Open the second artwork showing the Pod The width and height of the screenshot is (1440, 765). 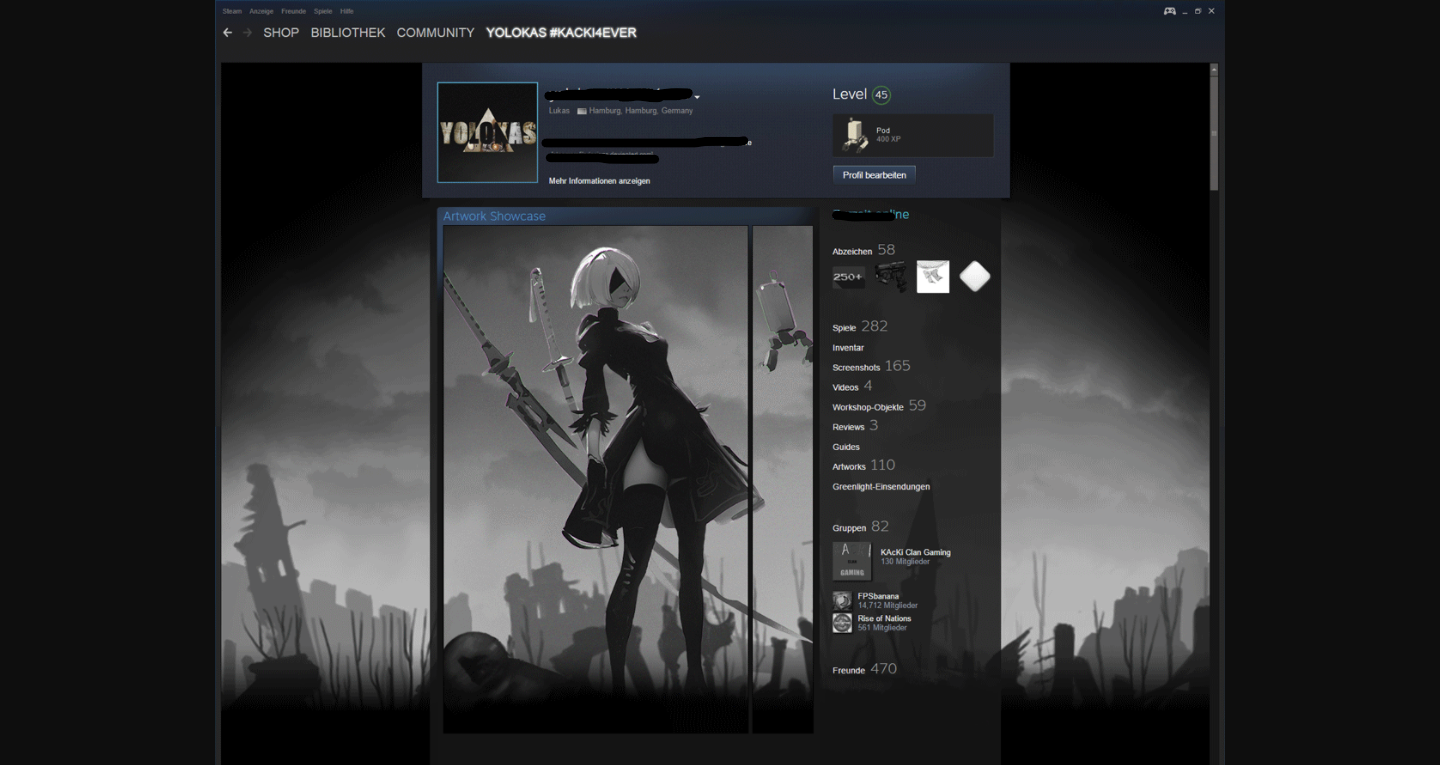pos(783,479)
